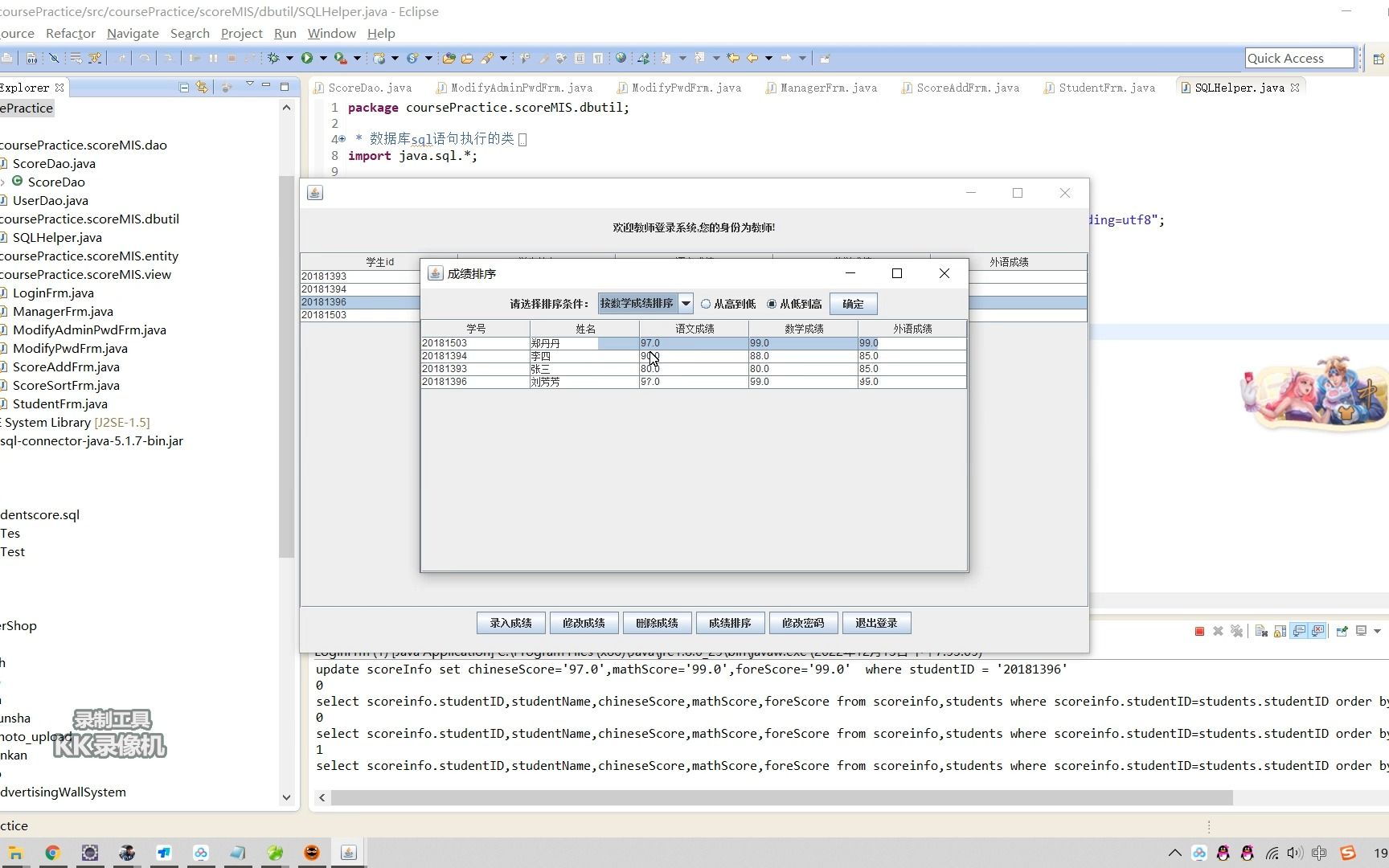
Task: Pin the Console view with the pin icon
Action: [x=1342, y=632]
